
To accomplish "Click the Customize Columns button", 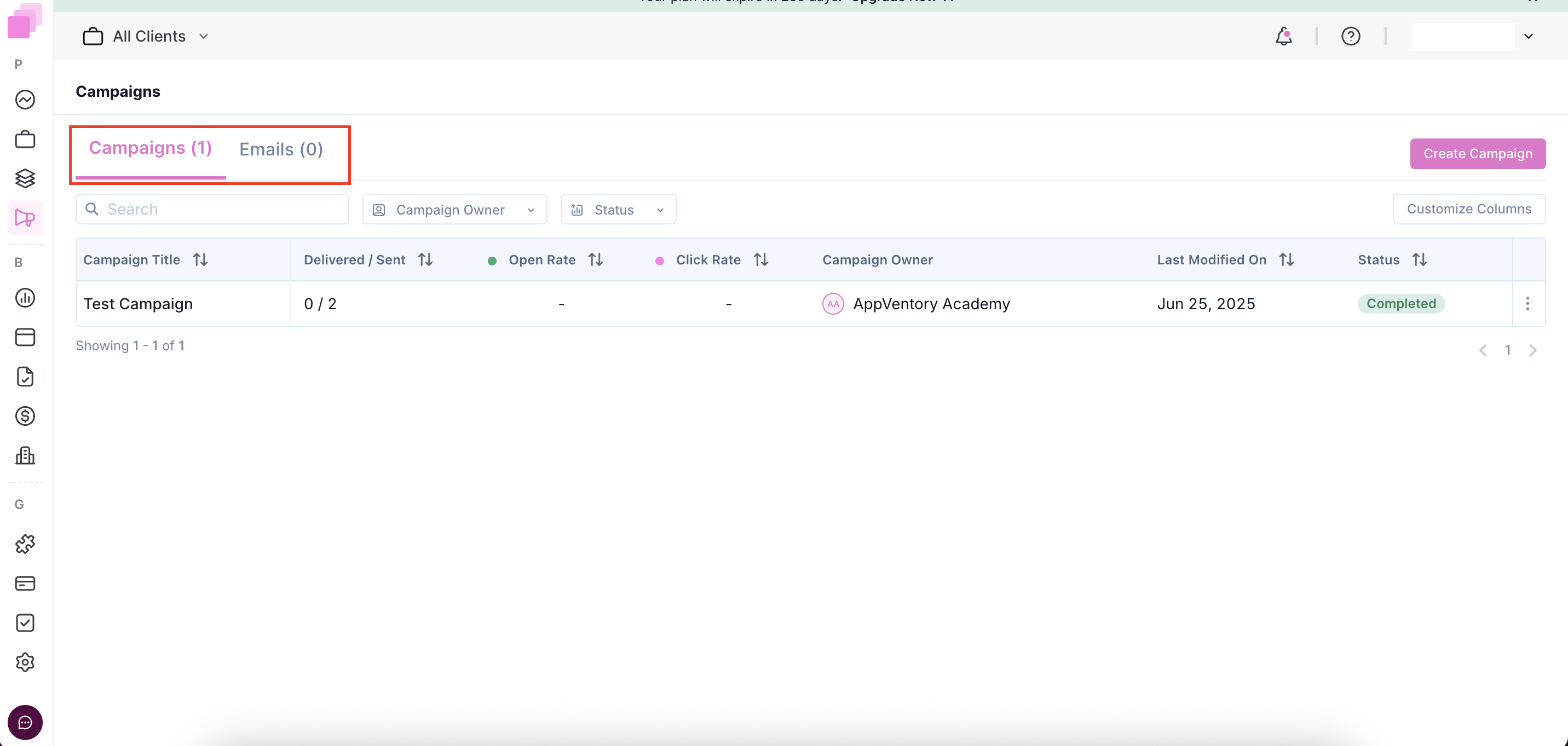I will 1468,209.
